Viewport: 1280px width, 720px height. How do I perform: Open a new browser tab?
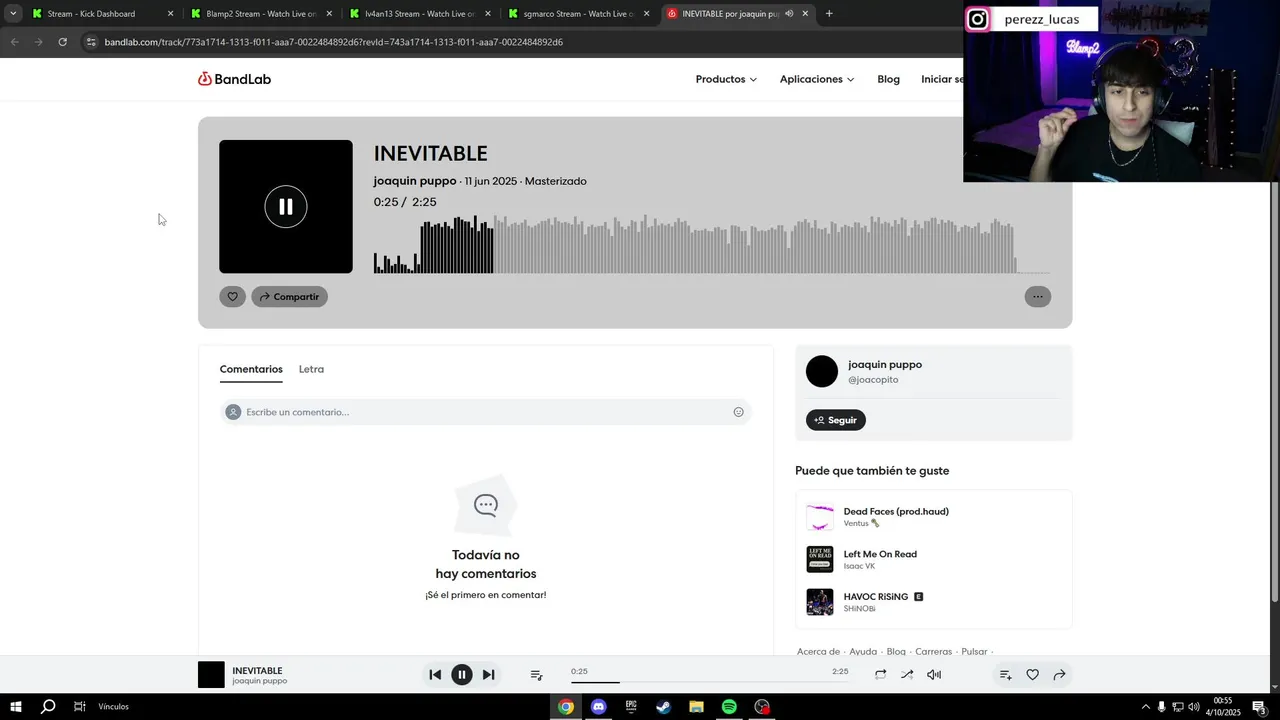click(x=829, y=14)
